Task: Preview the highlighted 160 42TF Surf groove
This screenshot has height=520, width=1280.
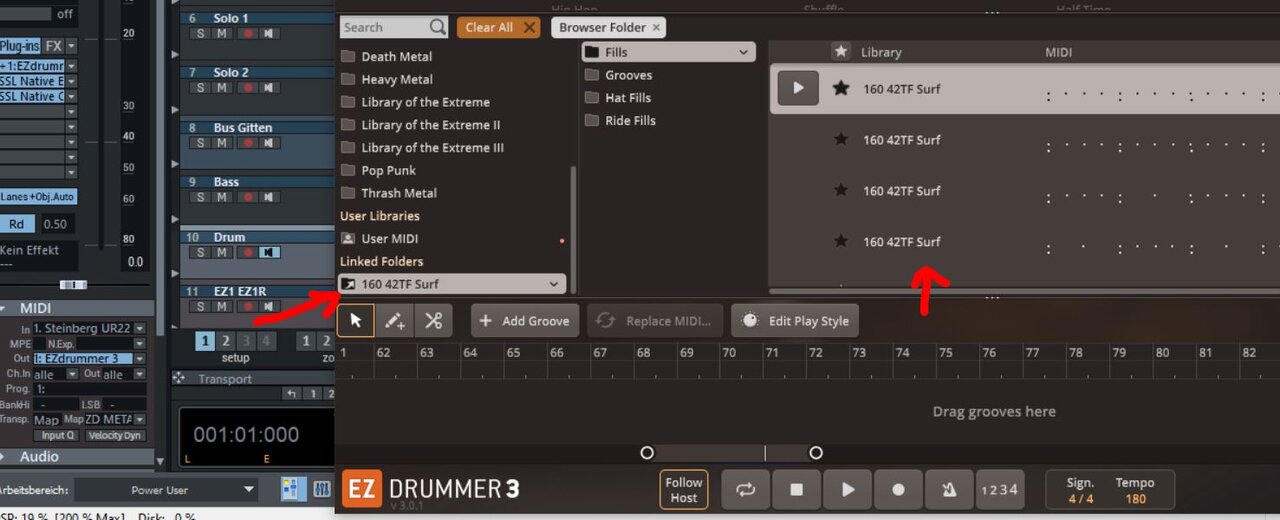Action: [798, 88]
